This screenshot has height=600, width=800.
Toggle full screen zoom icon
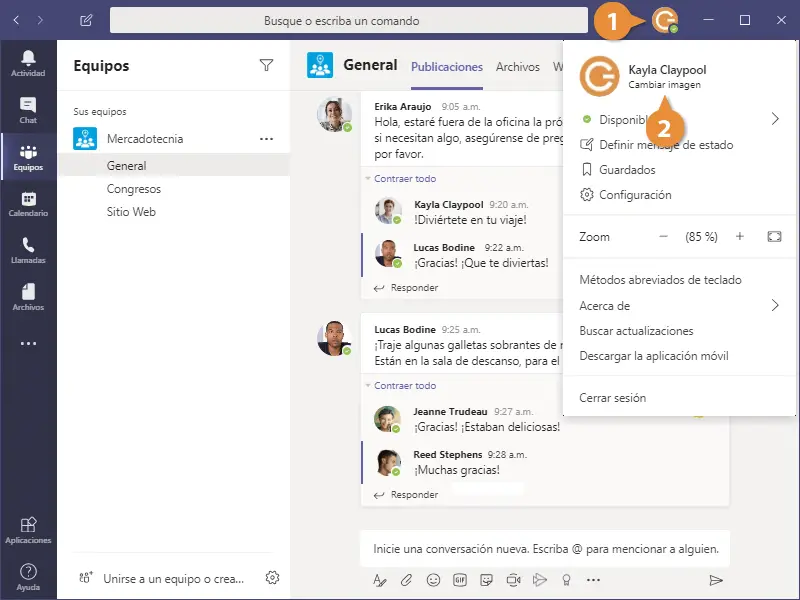[x=774, y=237]
